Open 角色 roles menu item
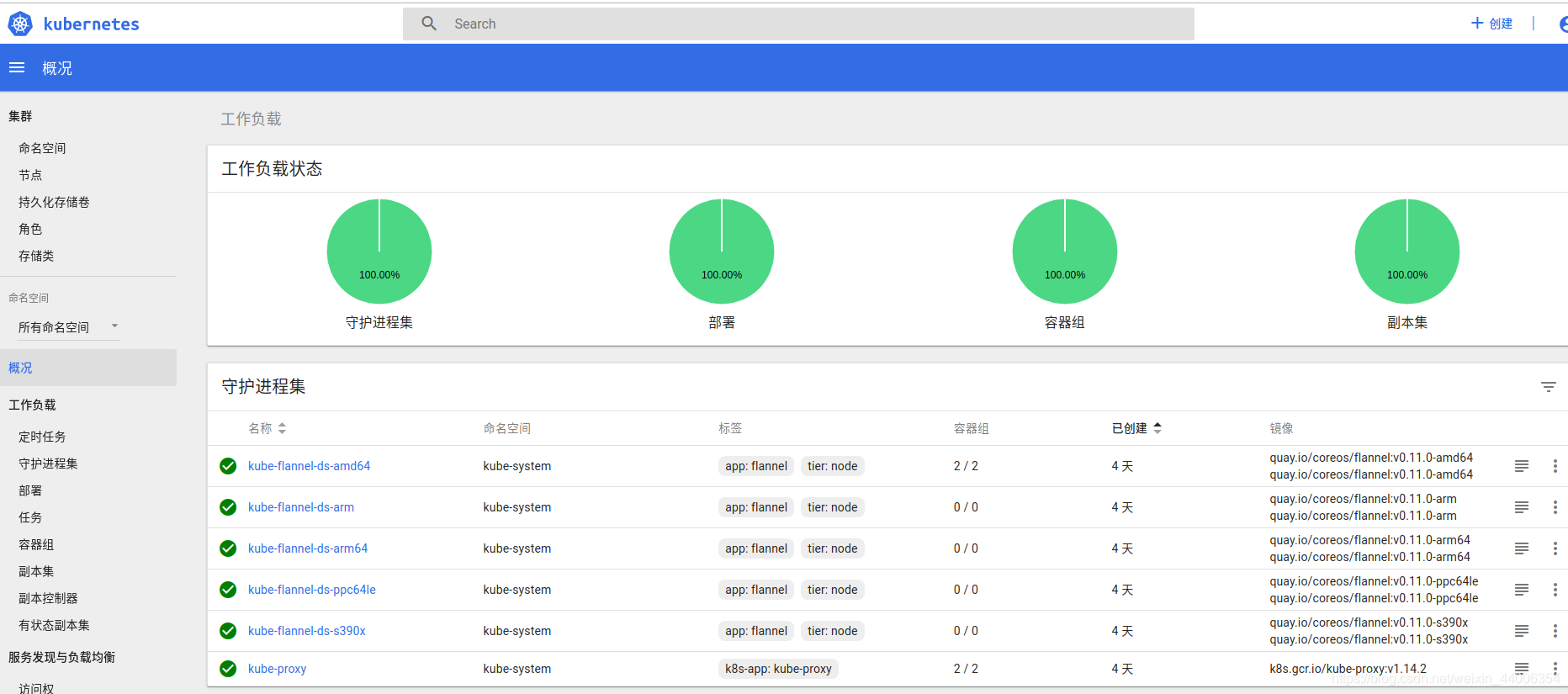Screen dimensions: 1568x694 coord(30,229)
